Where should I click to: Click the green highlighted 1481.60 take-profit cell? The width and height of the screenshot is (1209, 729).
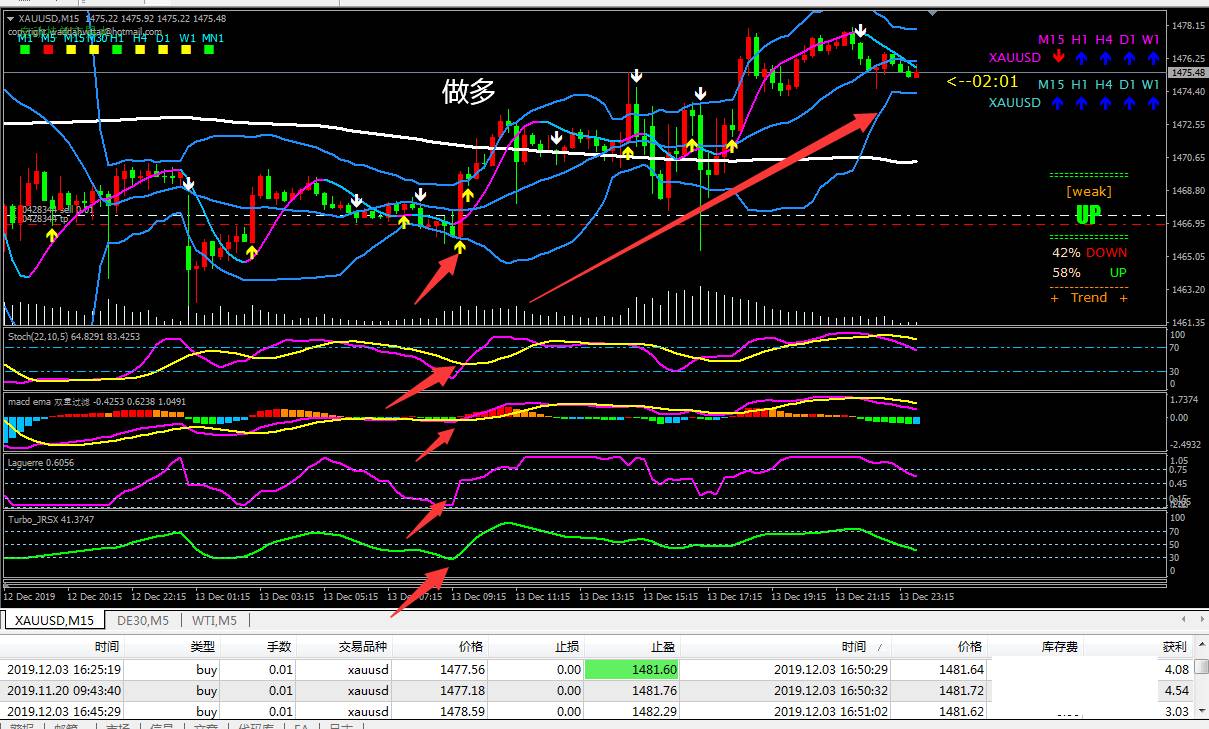[632, 670]
